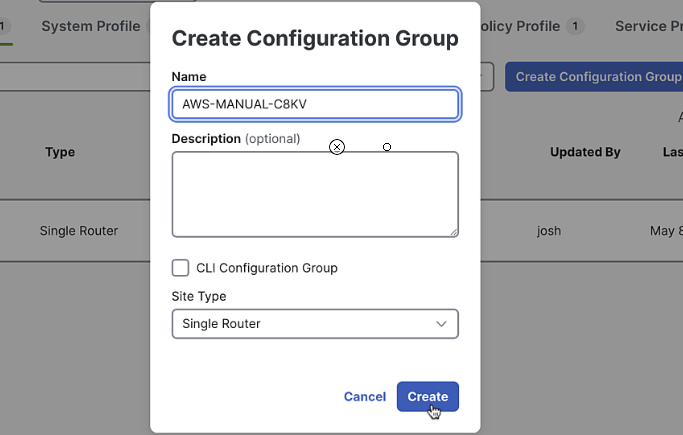Click the CLI Configuration Group label text
Viewport: 683px width, 435px height.
click(260, 268)
